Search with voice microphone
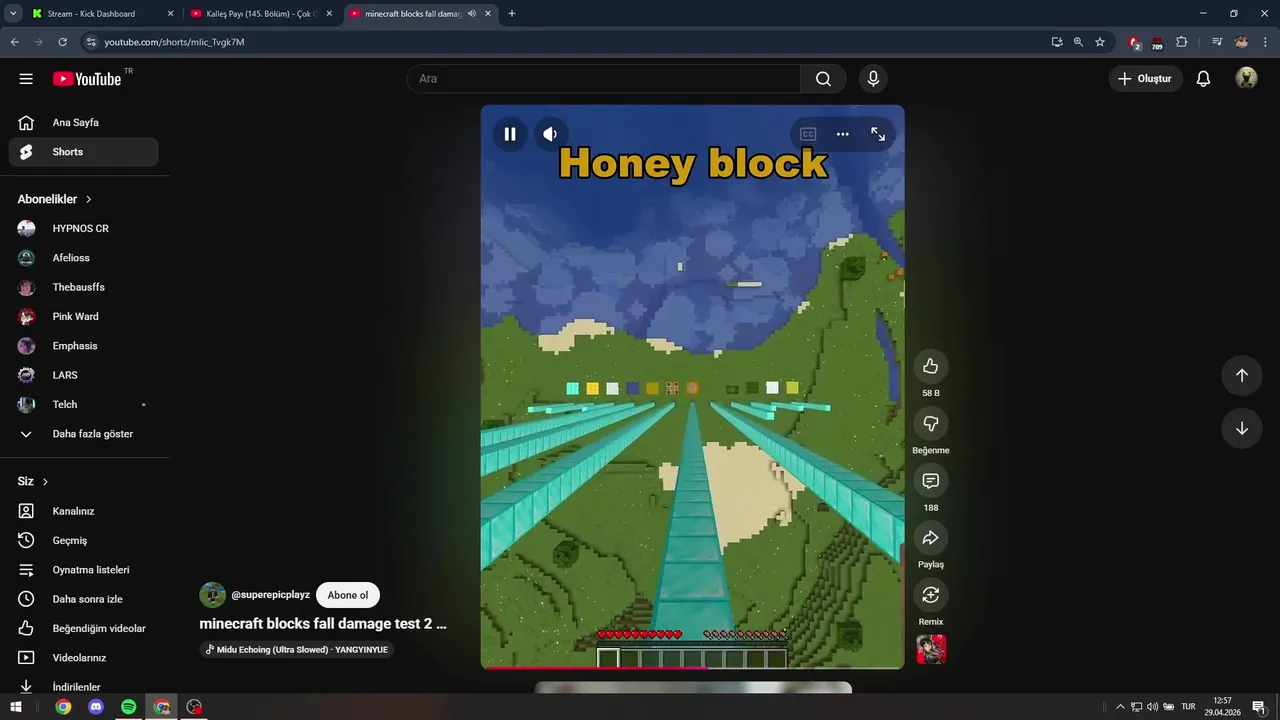Screen dimensions: 1280x720 pos(874,79)
